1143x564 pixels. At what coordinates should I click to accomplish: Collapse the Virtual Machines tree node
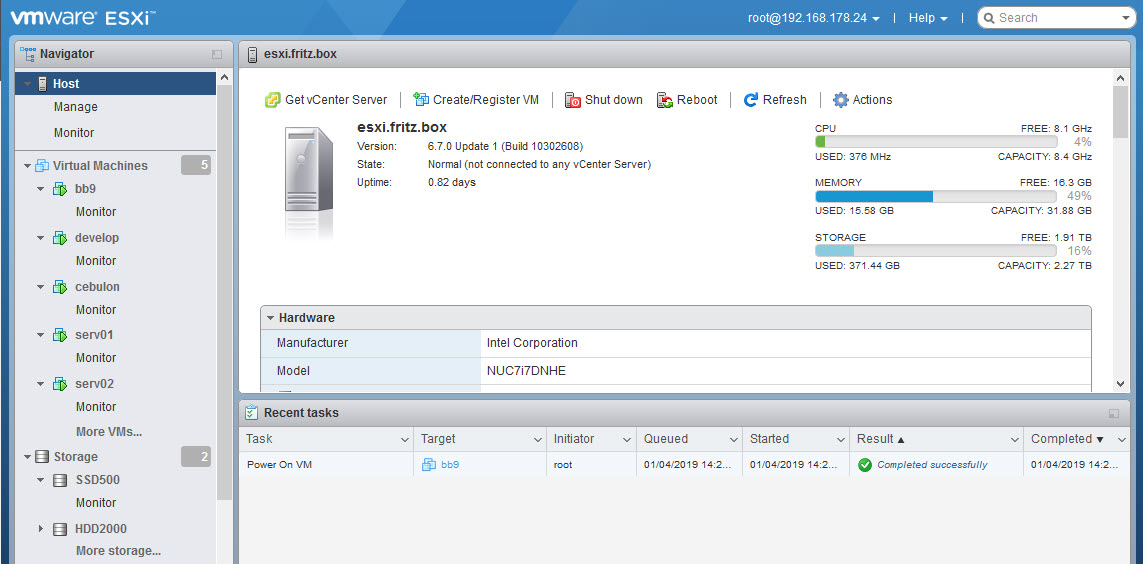[27, 166]
